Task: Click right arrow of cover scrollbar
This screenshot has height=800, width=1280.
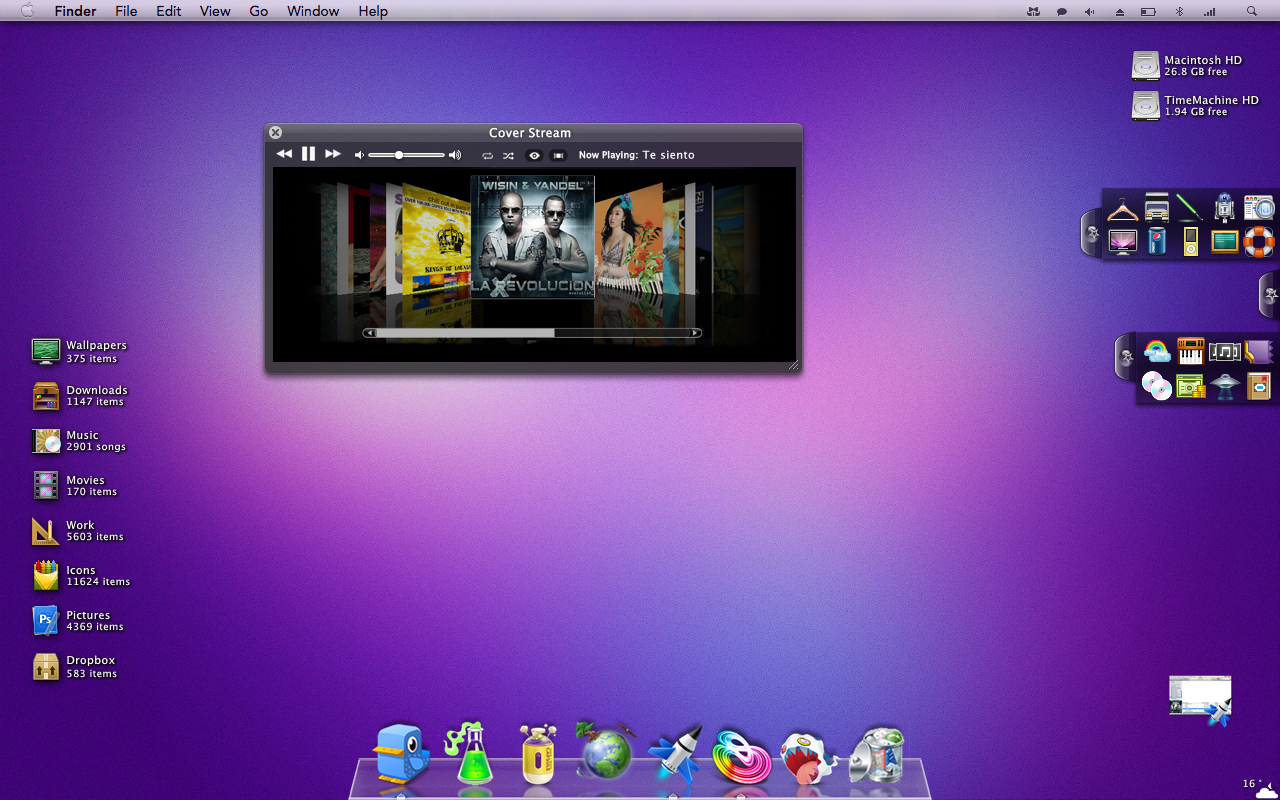Action: (x=695, y=333)
